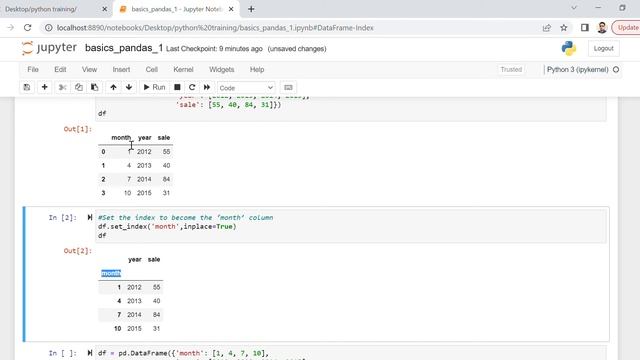Click the Out[2] output prompt
The image size is (640, 360).
click(78, 251)
